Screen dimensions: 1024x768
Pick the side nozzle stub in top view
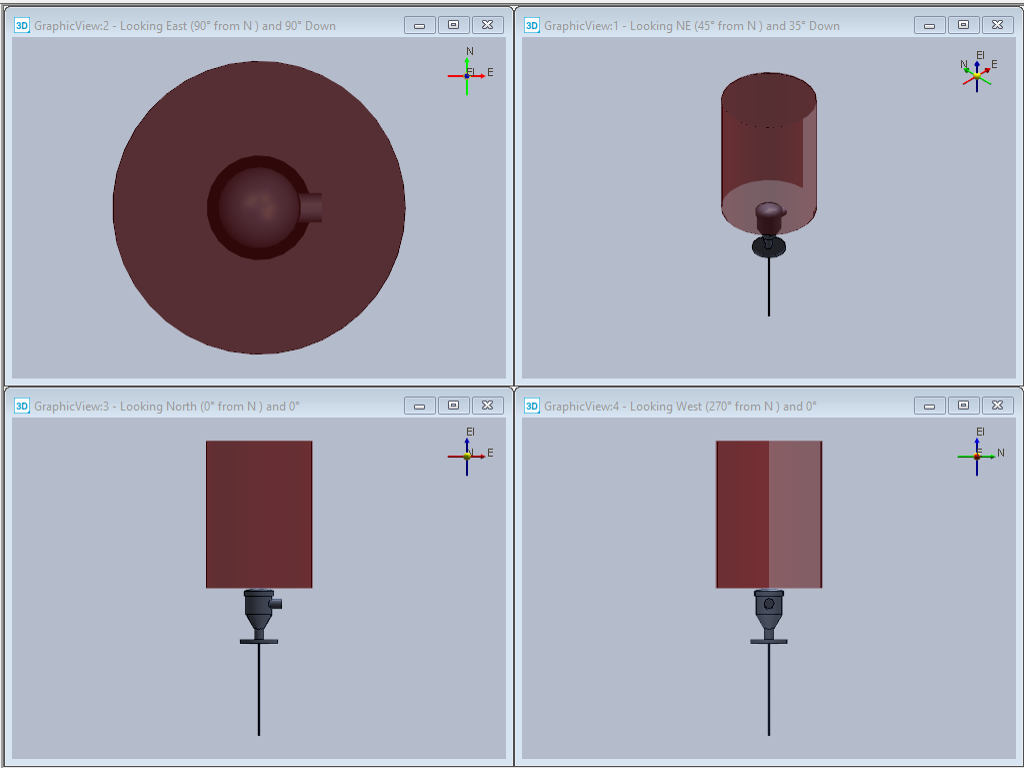tap(312, 207)
